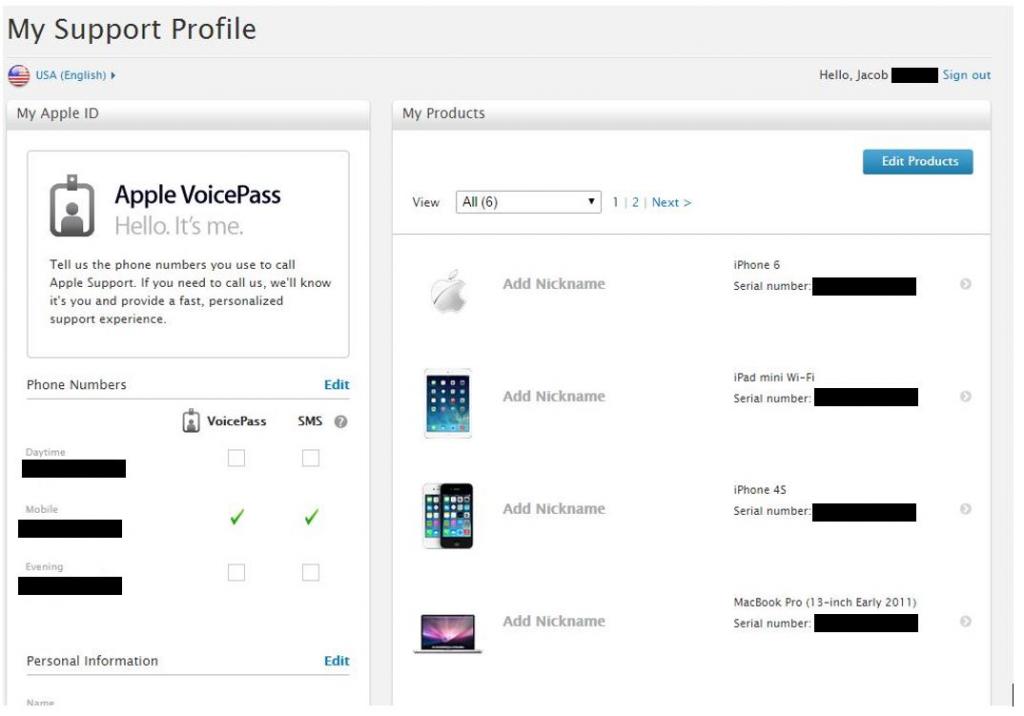Enable VoicePass for the Daytime number
The image size is (1024, 716).
click(x=236, y=458)
